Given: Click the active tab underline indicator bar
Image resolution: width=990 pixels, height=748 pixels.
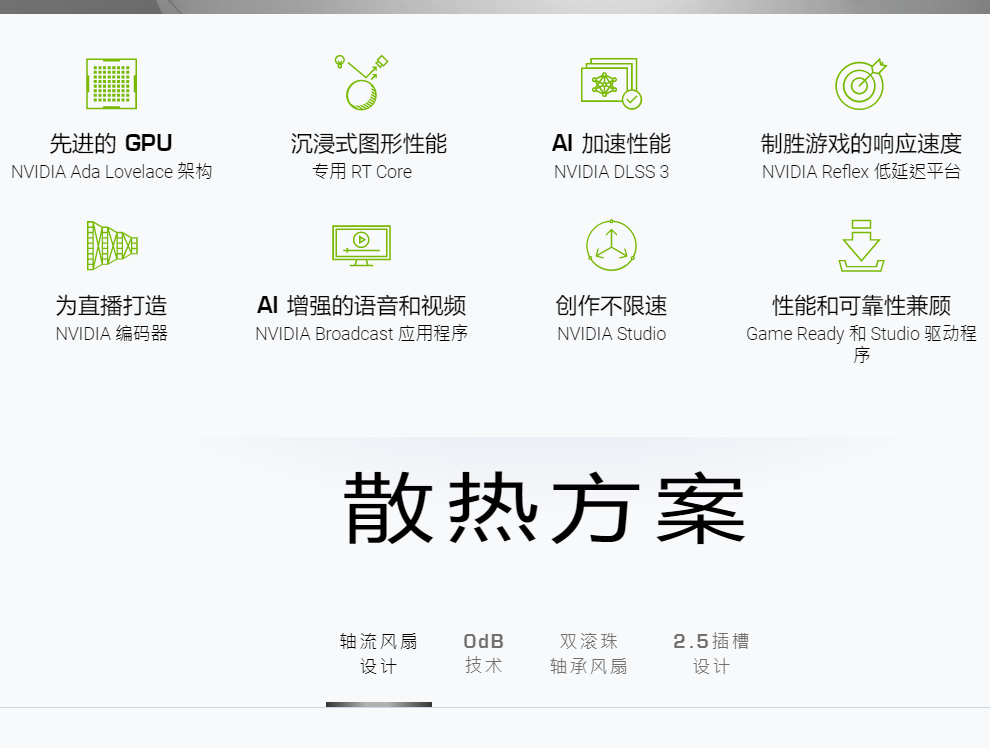Looking at the screenshot, I should (x=379, y=704).
